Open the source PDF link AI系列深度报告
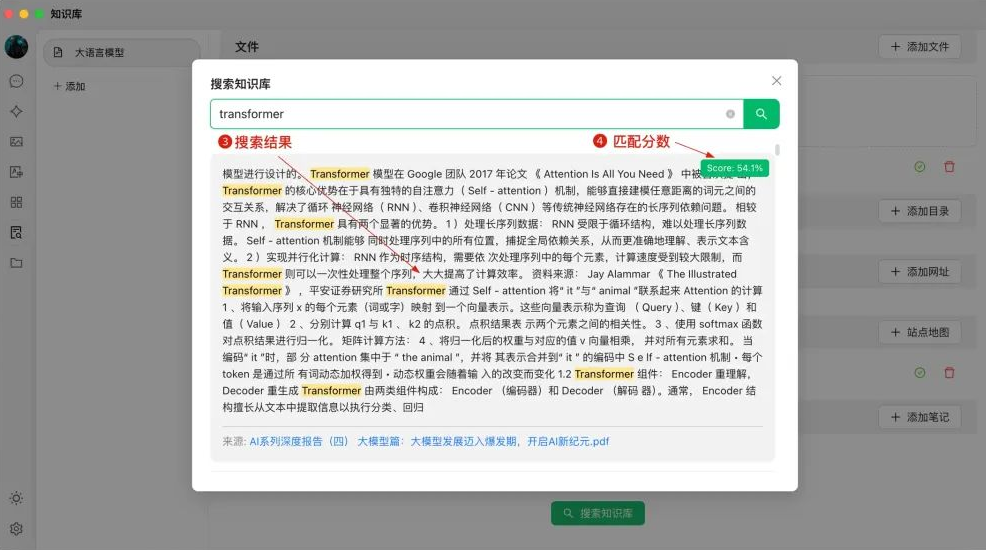986x550 pixels. point(429,441)
